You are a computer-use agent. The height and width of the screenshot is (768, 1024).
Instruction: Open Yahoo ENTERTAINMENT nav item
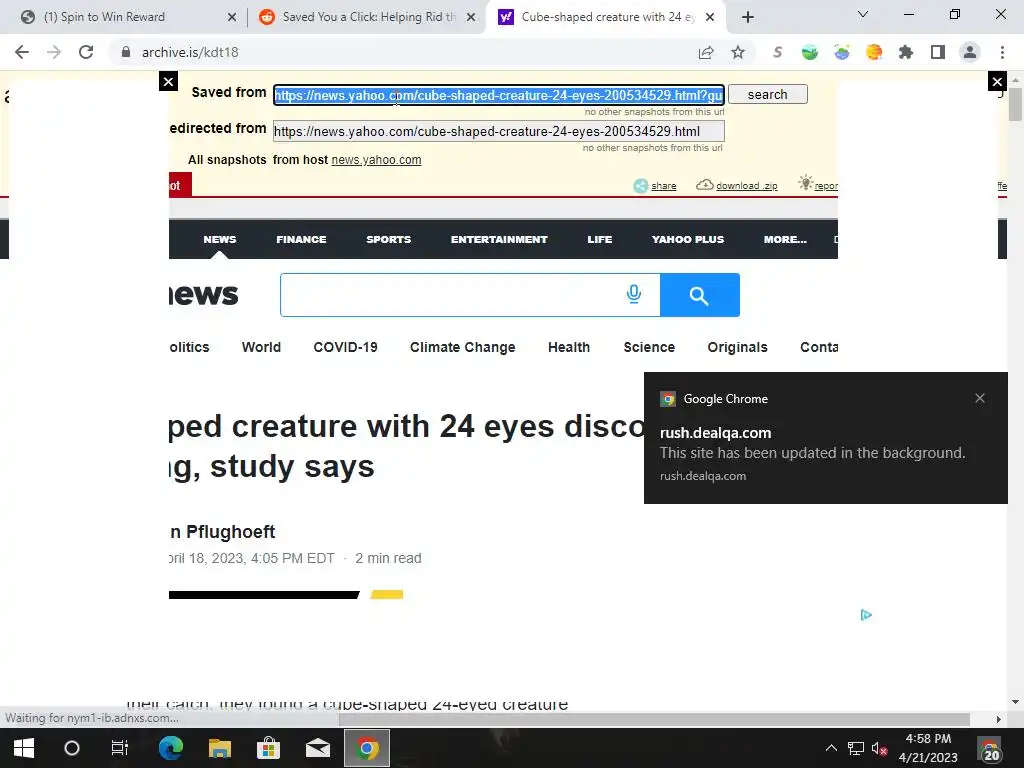(x=499, y=240)
